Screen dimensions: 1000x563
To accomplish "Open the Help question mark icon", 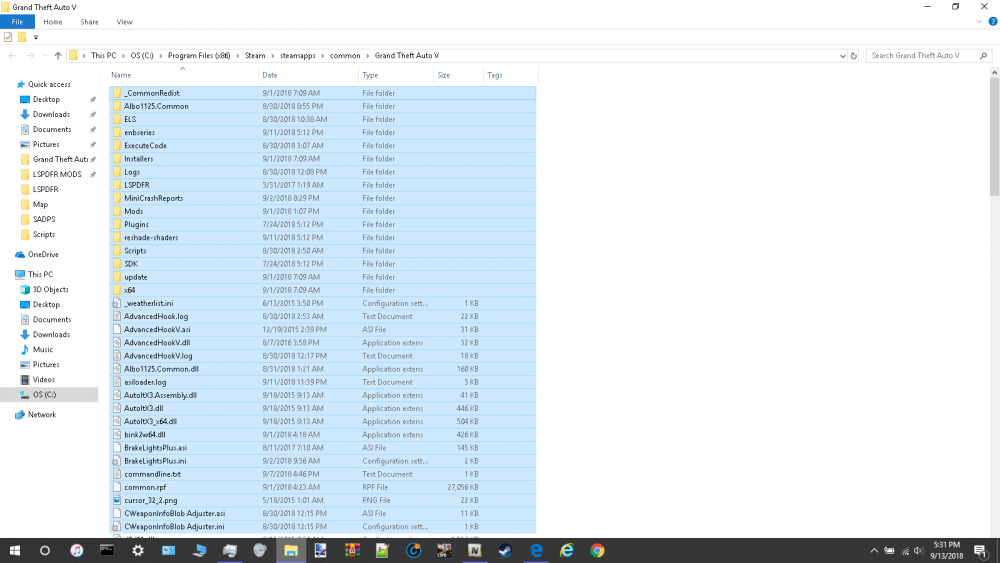I will (x=992, y=22).
